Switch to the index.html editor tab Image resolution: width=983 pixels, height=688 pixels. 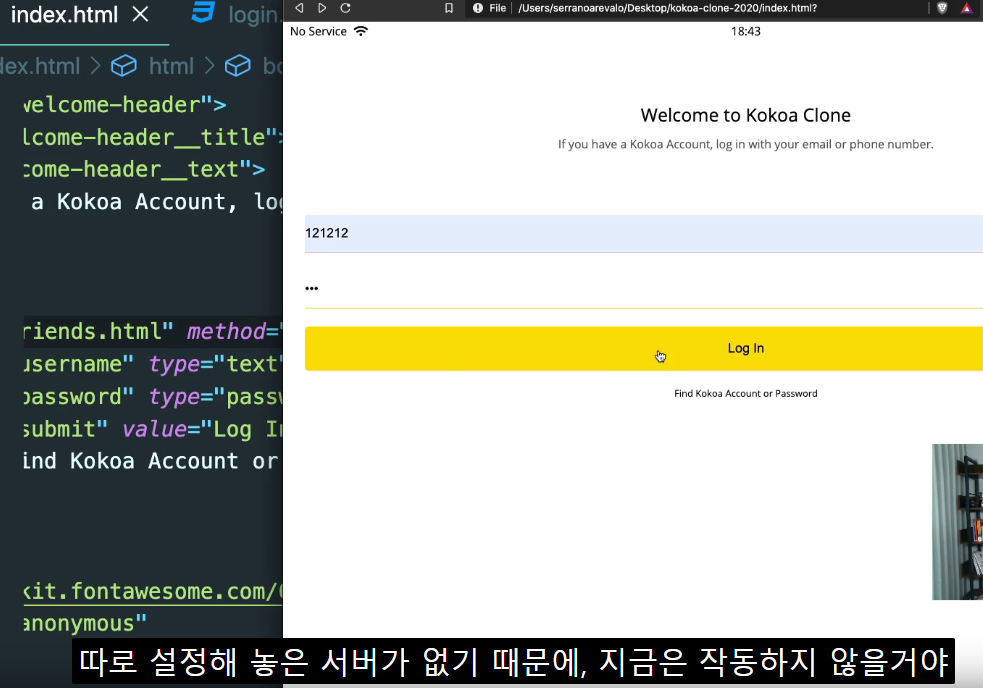click(x=64, y=14)
